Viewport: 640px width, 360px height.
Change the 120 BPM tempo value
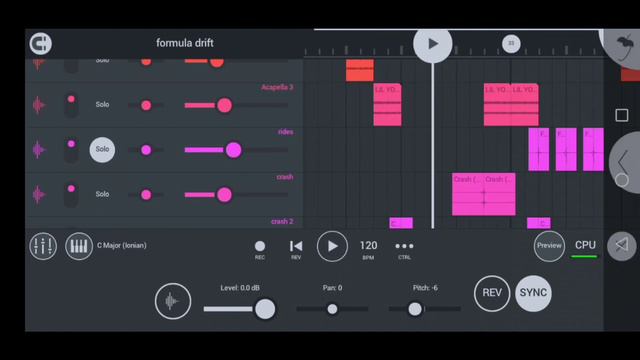coord(368,249)
